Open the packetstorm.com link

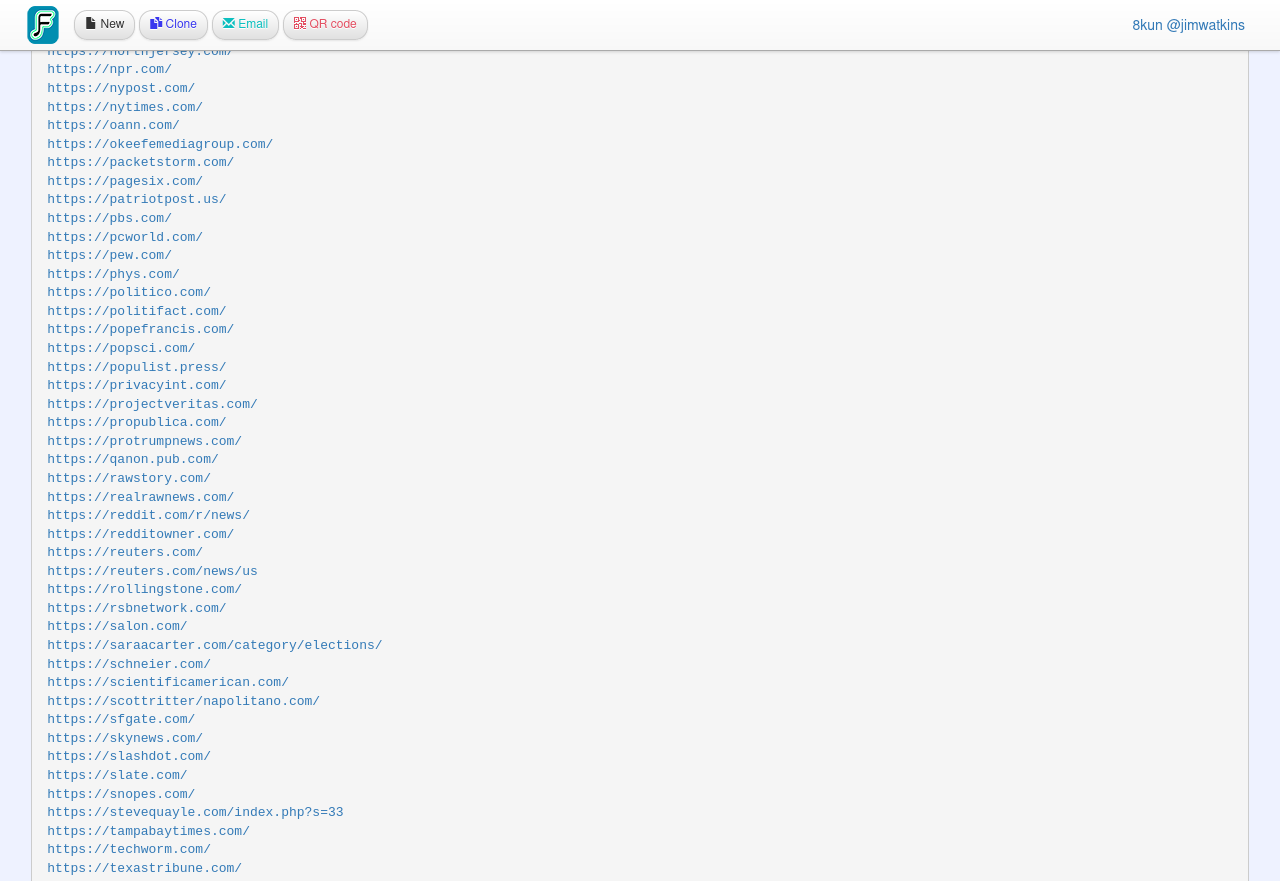tap(141, 163)
